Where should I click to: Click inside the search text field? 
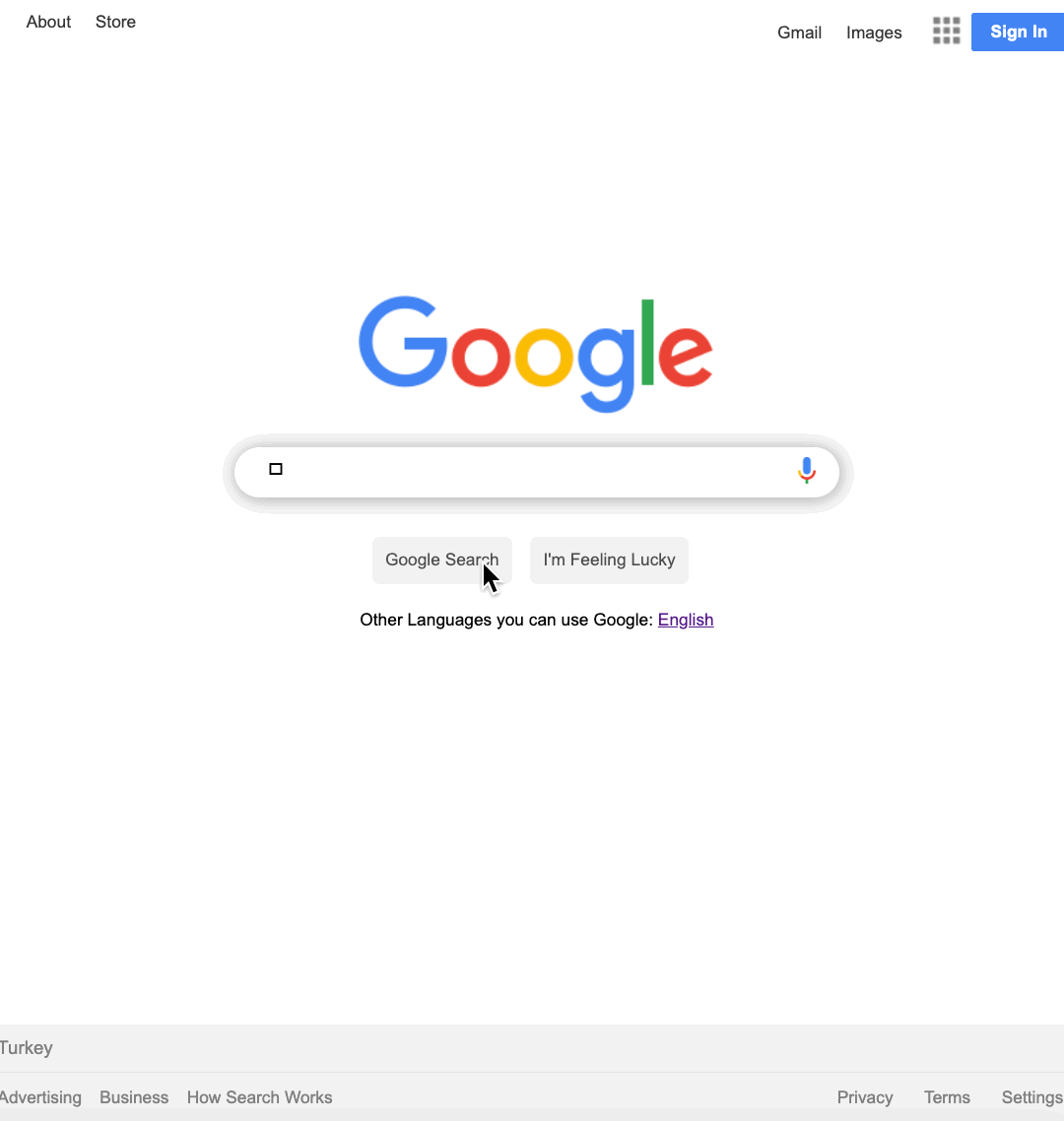click(x=536, y=472)
